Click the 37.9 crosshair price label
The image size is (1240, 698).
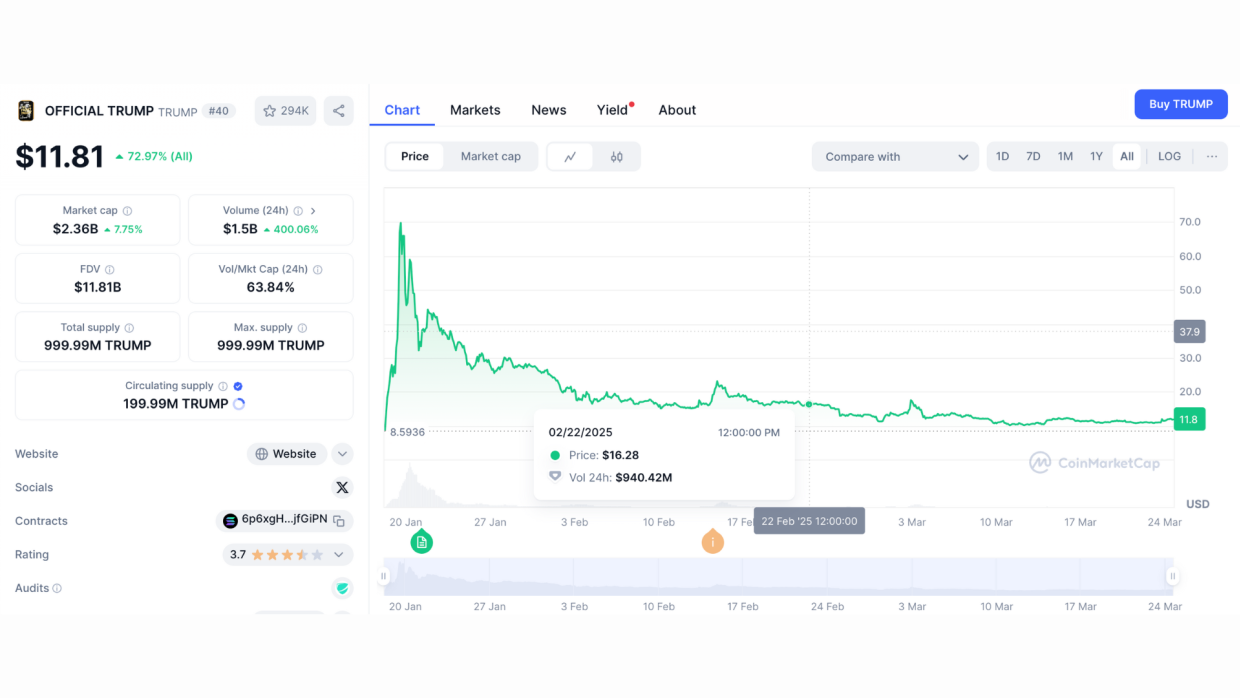[x=1189, y=331]
